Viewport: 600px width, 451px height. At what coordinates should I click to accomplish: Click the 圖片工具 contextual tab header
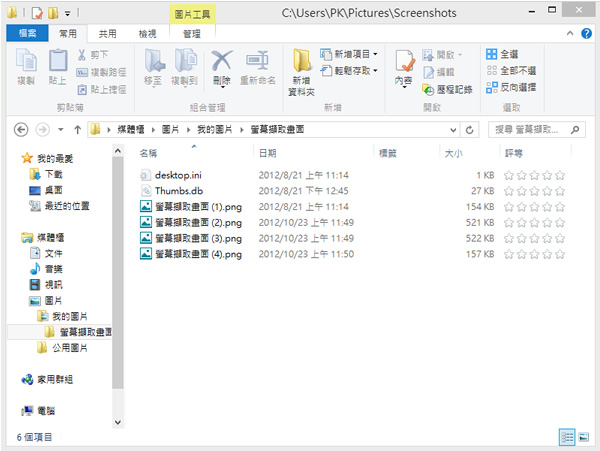pos(192,14)
